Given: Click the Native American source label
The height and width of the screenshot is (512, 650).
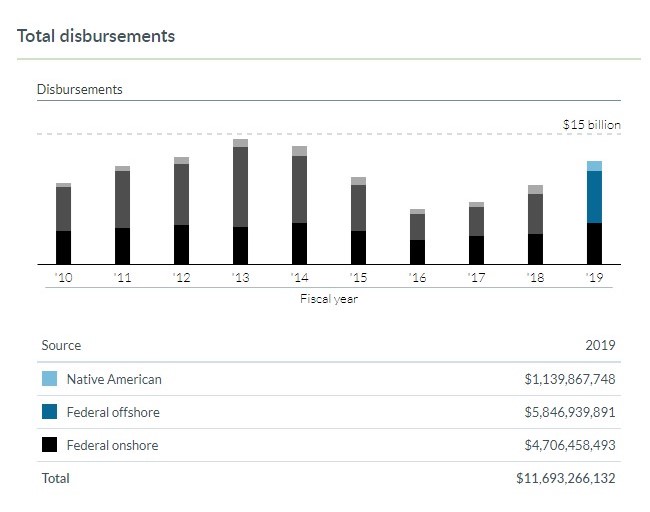Looking at the screenshot, I should coord(114,379).
